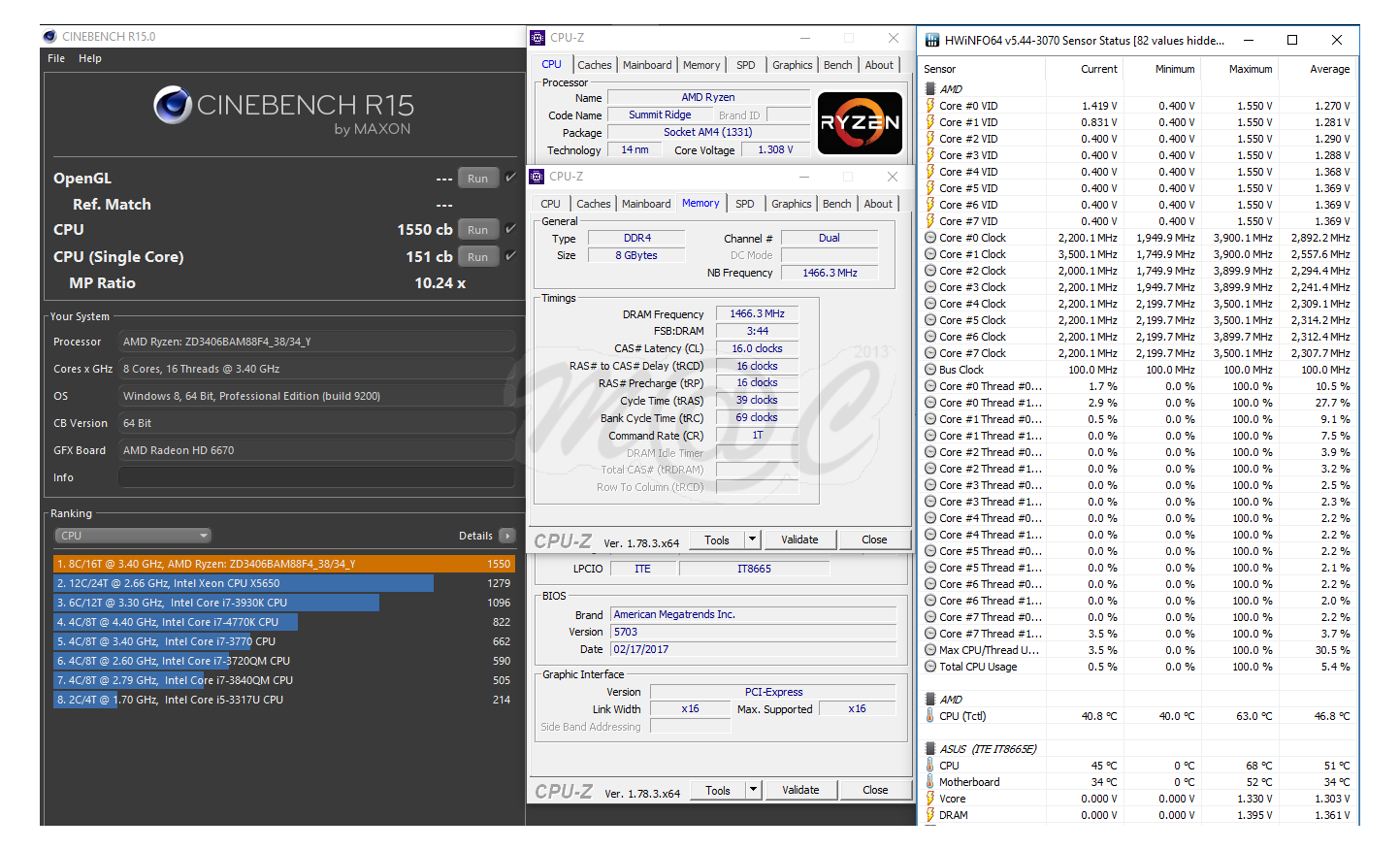This screenshot has width=1400, height=850.
Task: Click the clock icon beside Core #0 Clock
Action: click(930, 238)
